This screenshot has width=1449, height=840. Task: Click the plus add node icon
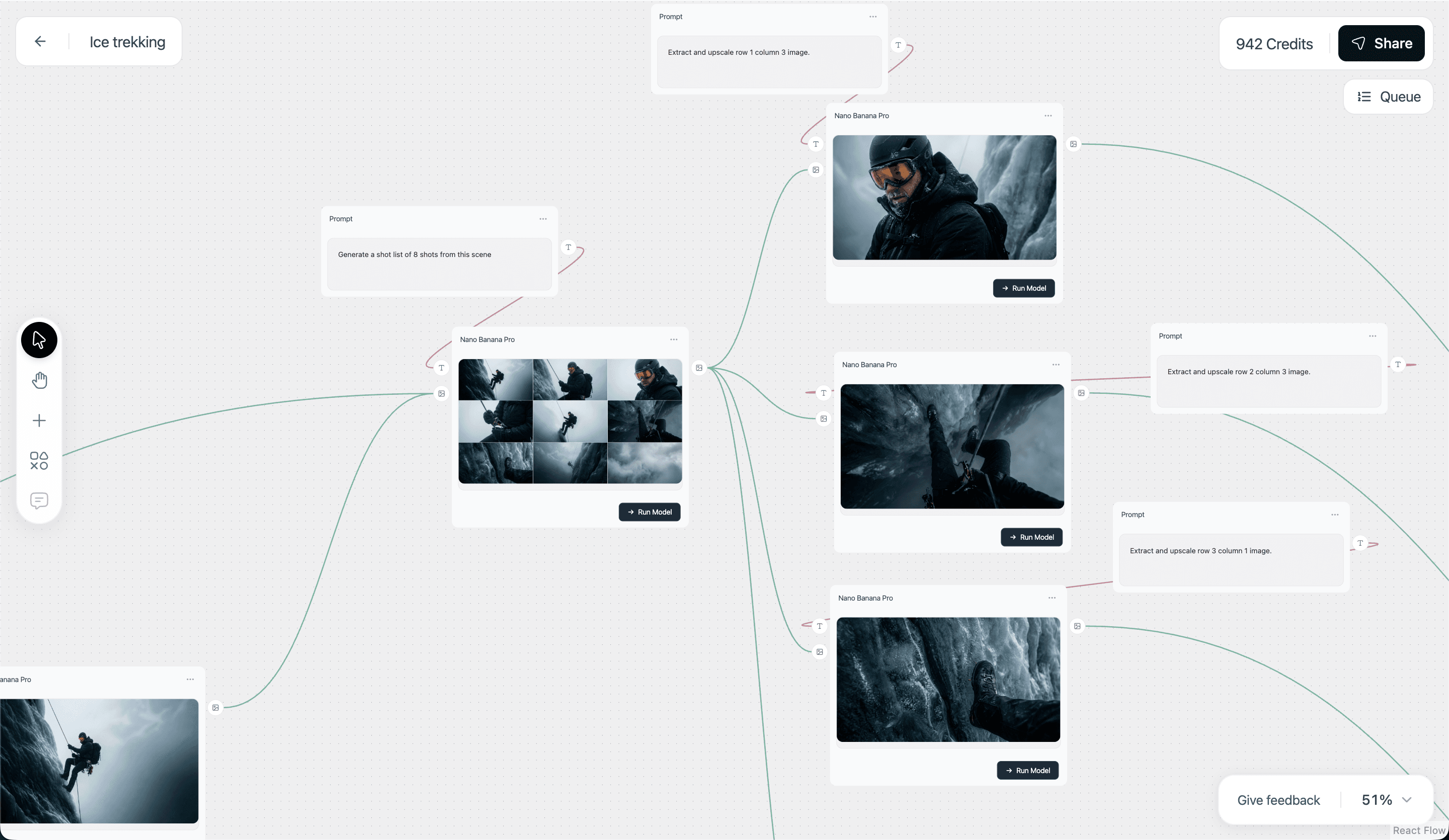click(x=39, y=421)
